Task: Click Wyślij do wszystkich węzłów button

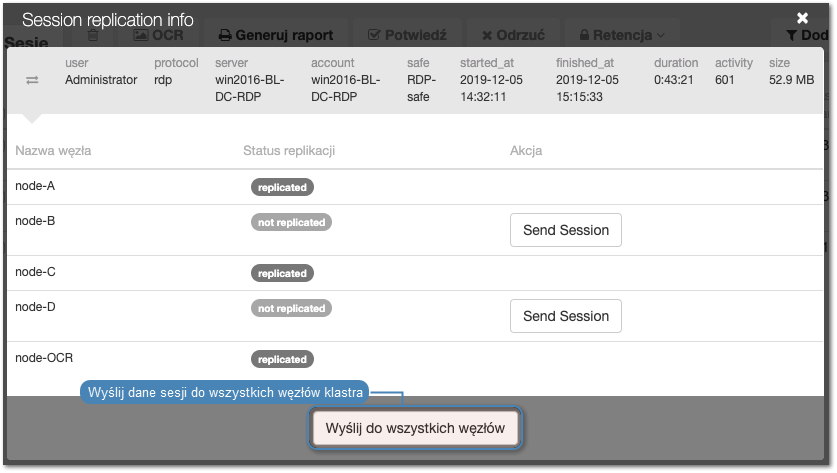Action: [x=415, y=428]
